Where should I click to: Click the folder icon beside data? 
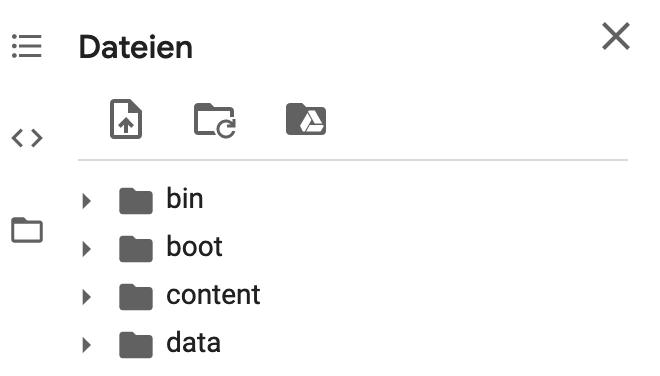pyautogui.click(x=136, y=345)
